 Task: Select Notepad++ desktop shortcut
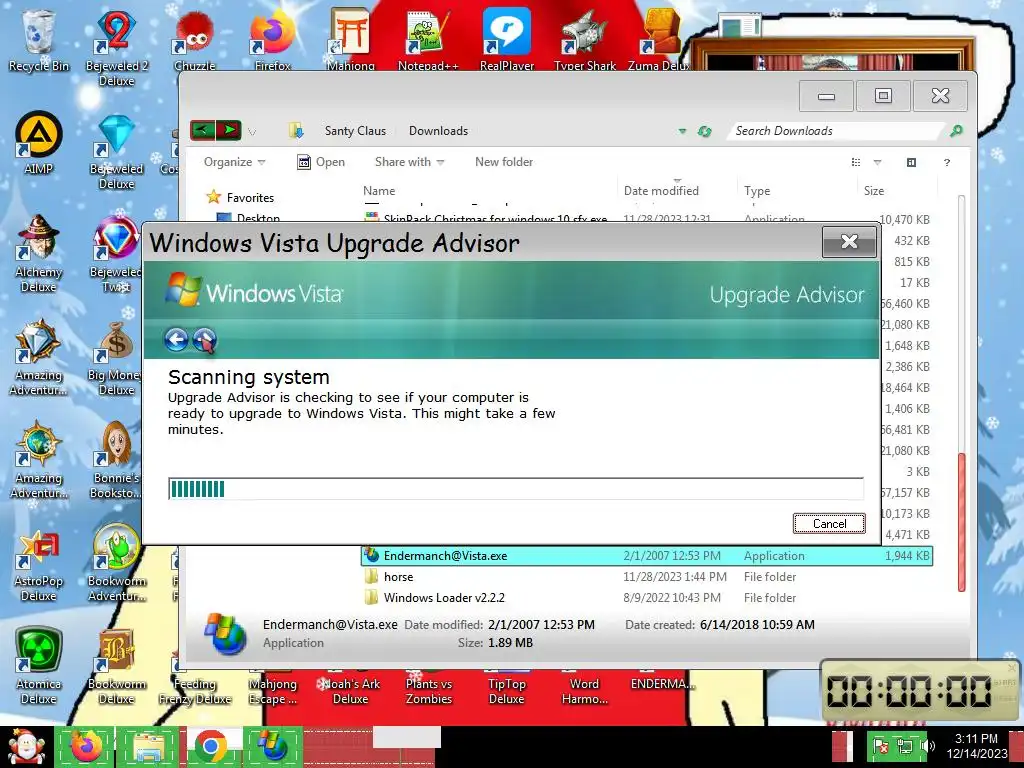(428, 40)
